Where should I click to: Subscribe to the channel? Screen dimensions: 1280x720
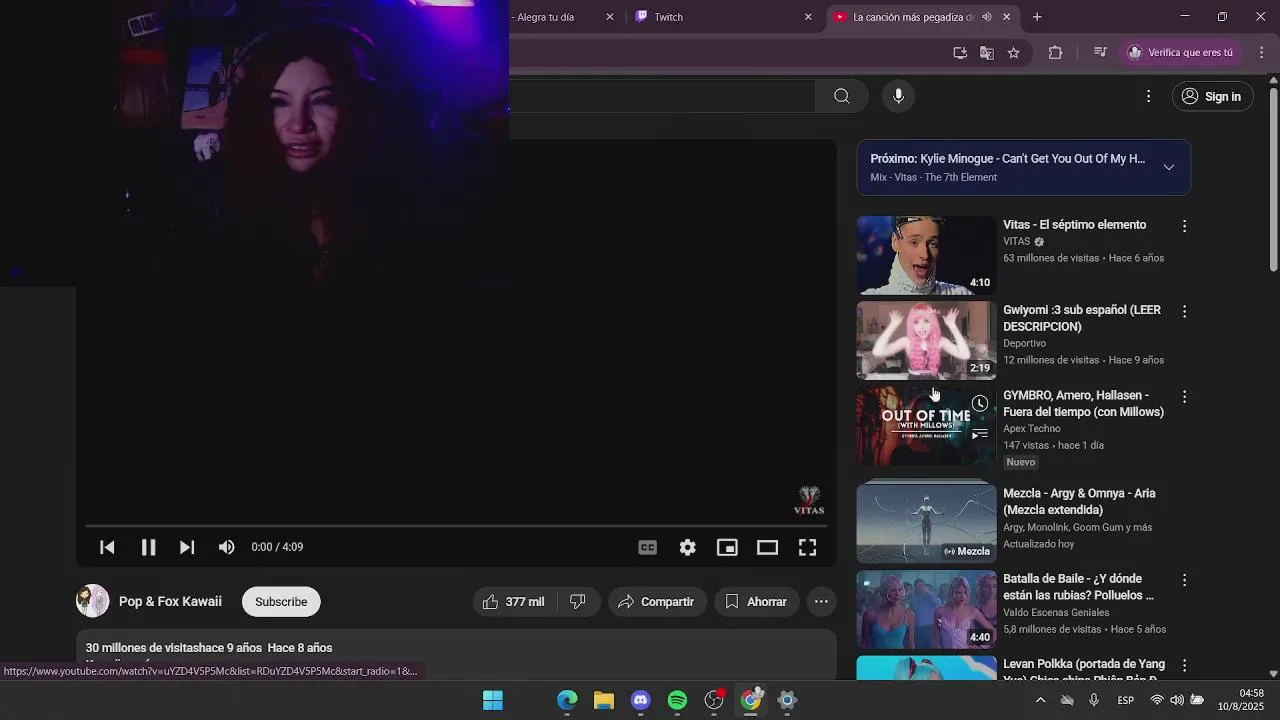(281, 601)
